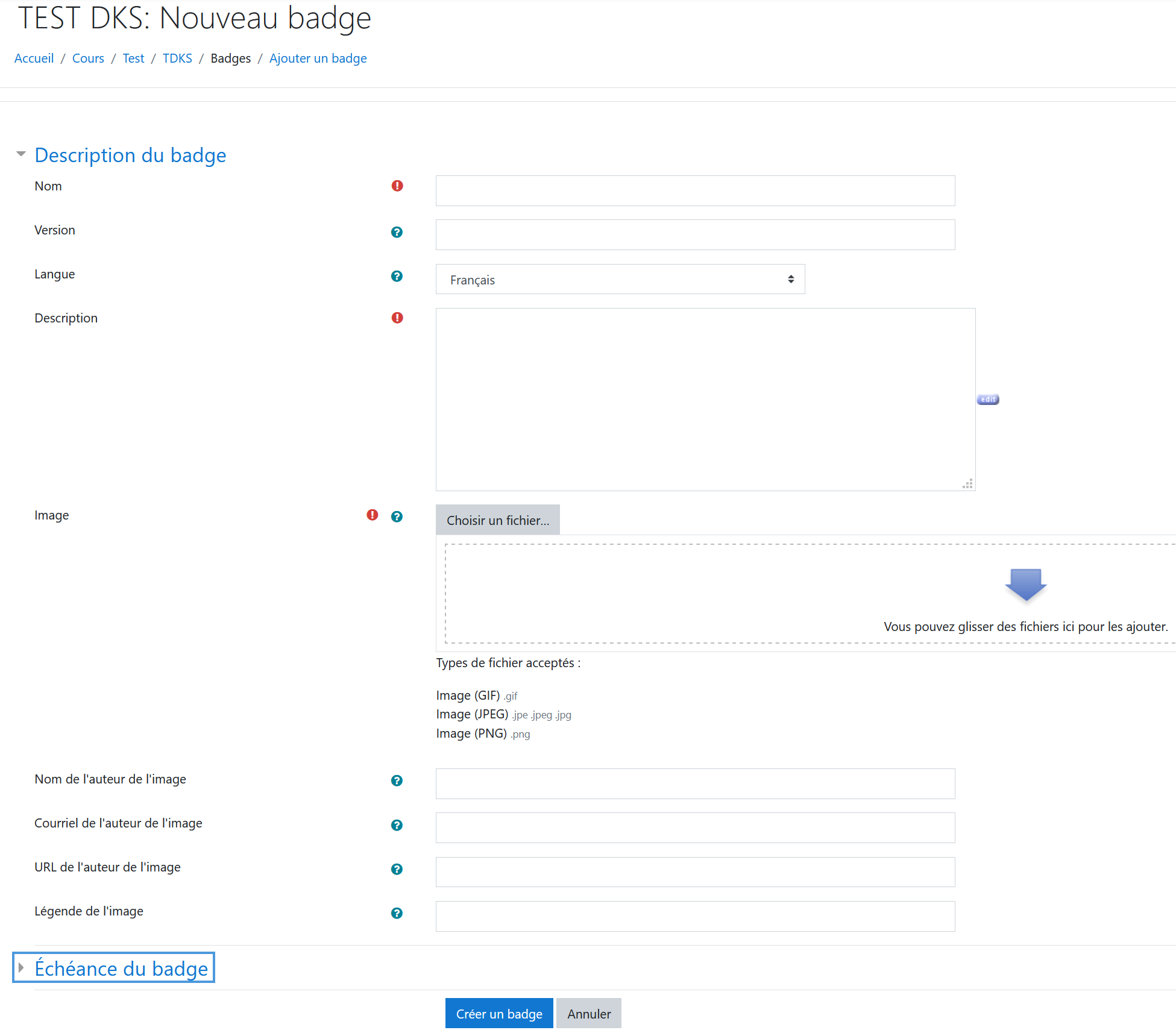Open the help icon next to Version
The image size is (1176, 1036).
click(397, 232)
